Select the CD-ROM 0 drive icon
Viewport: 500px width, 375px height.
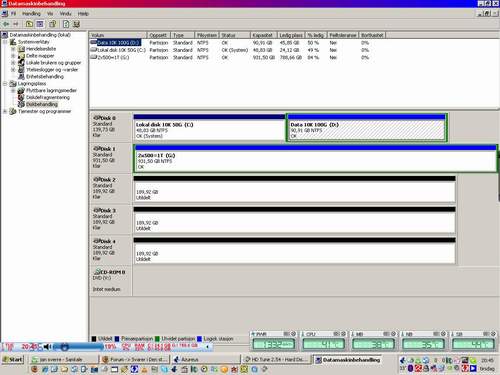click(97, 272)
